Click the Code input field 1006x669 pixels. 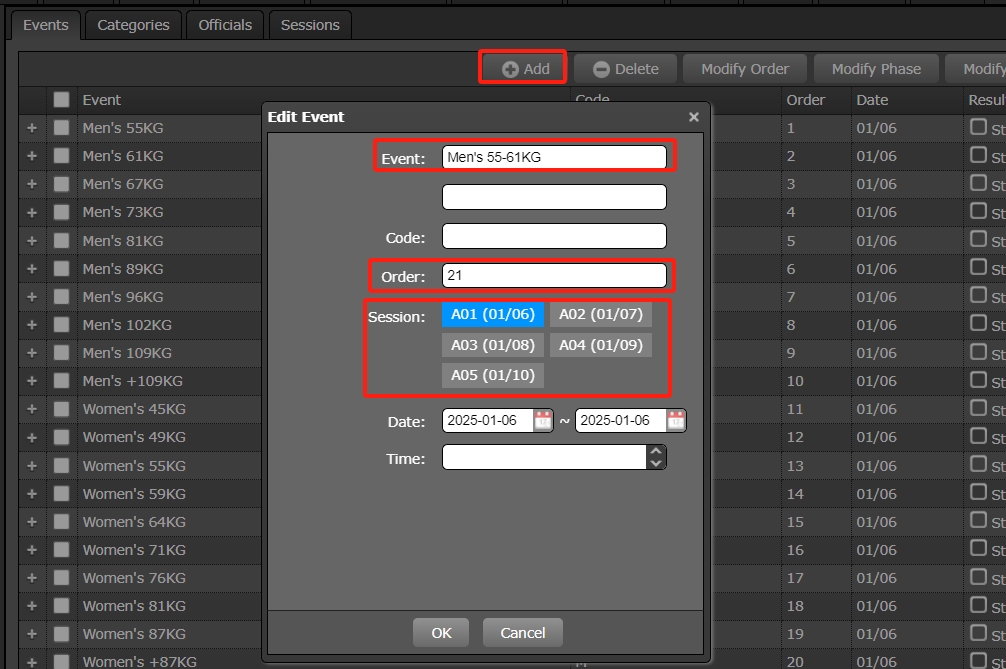(x=554, y=236)
